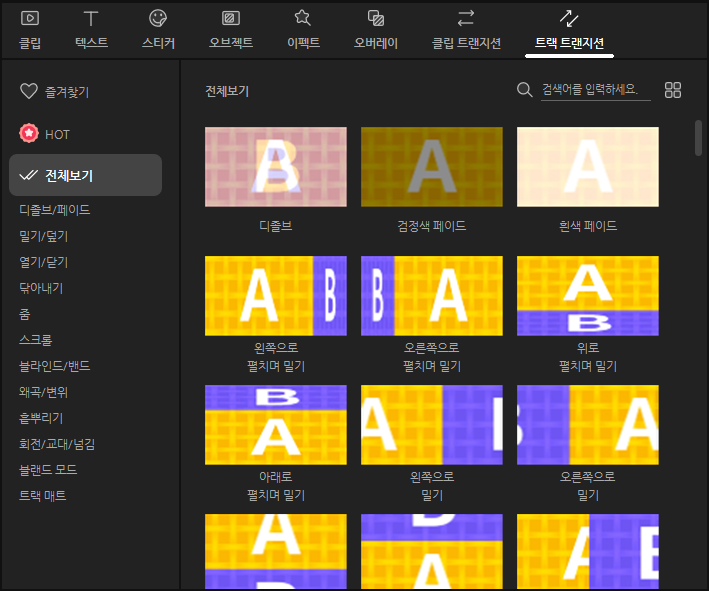The height and width of the screenshot is (591, 709).
Task: Toggle the grid view layout icon
Action: tap(673, 91)
